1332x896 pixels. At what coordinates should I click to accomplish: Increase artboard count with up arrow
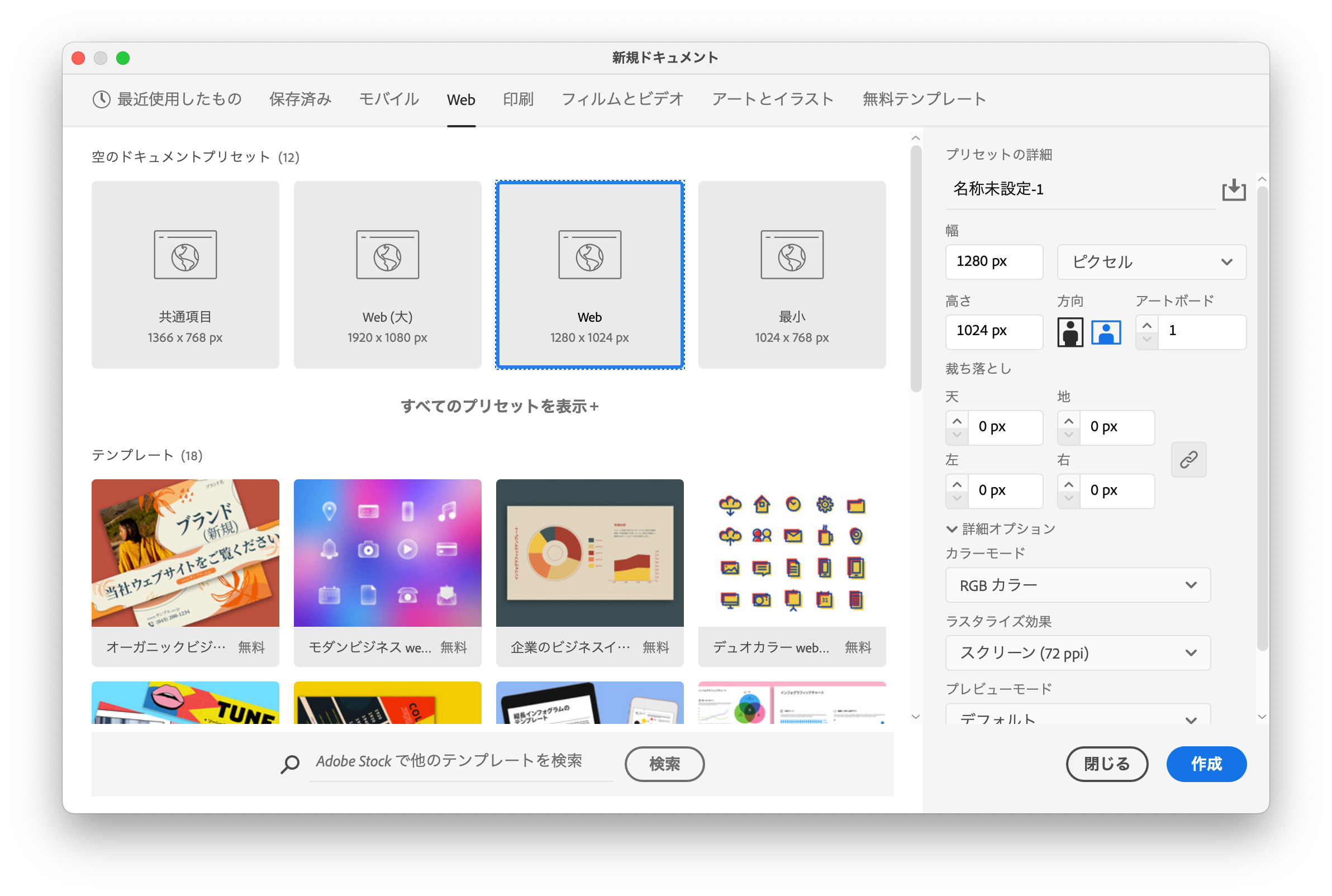(x=1147, y=325)
